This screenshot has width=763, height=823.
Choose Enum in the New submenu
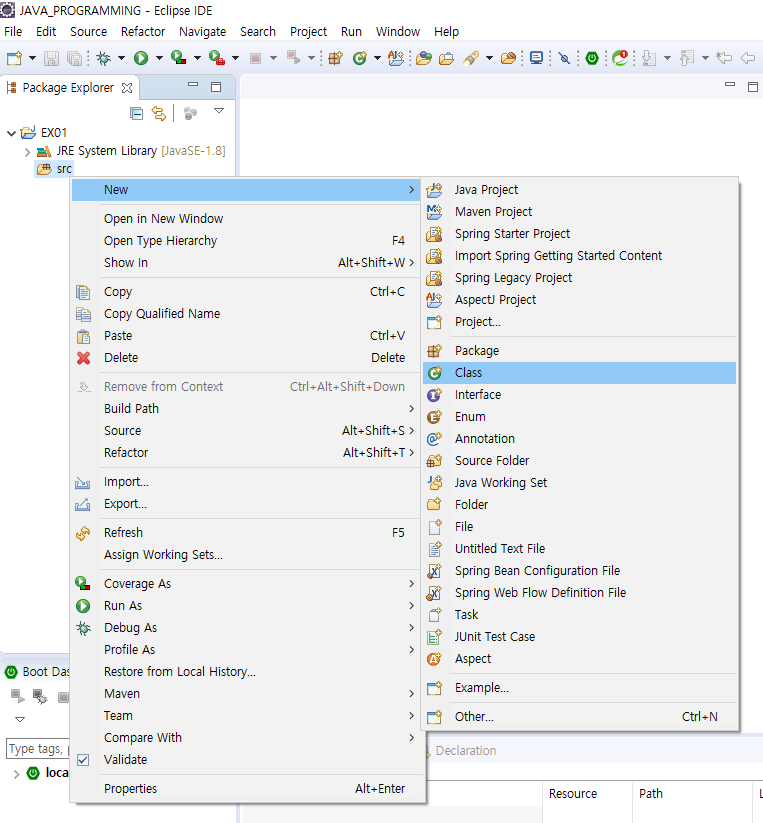click(x=579, y=417)
